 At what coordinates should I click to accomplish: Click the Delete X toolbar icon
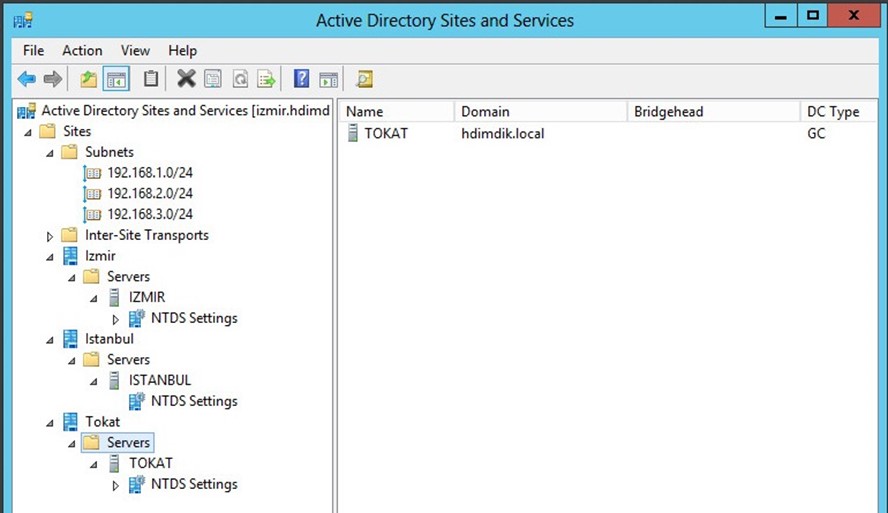[x=186, y=79]
